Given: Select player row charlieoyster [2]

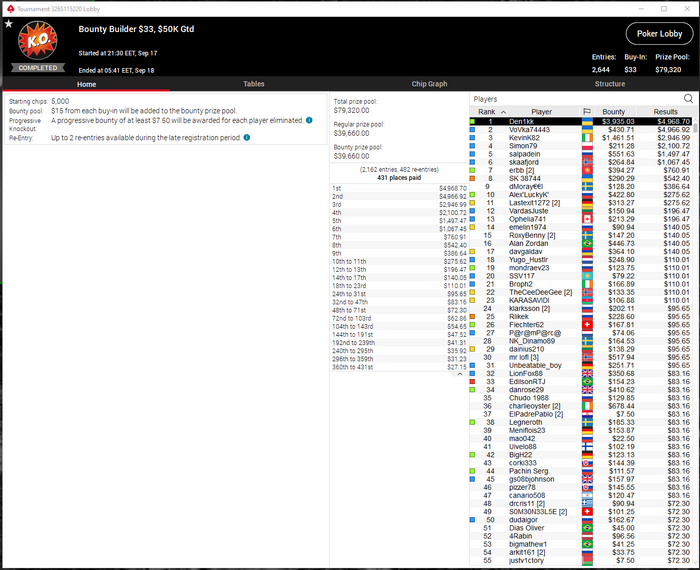Looking at the screenshot, I should coord(580,406).
